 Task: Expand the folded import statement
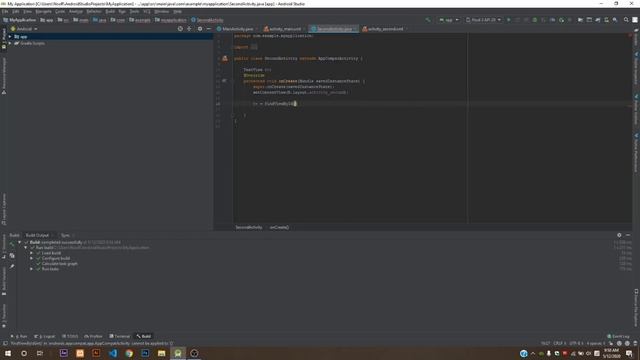pos(254,47)
